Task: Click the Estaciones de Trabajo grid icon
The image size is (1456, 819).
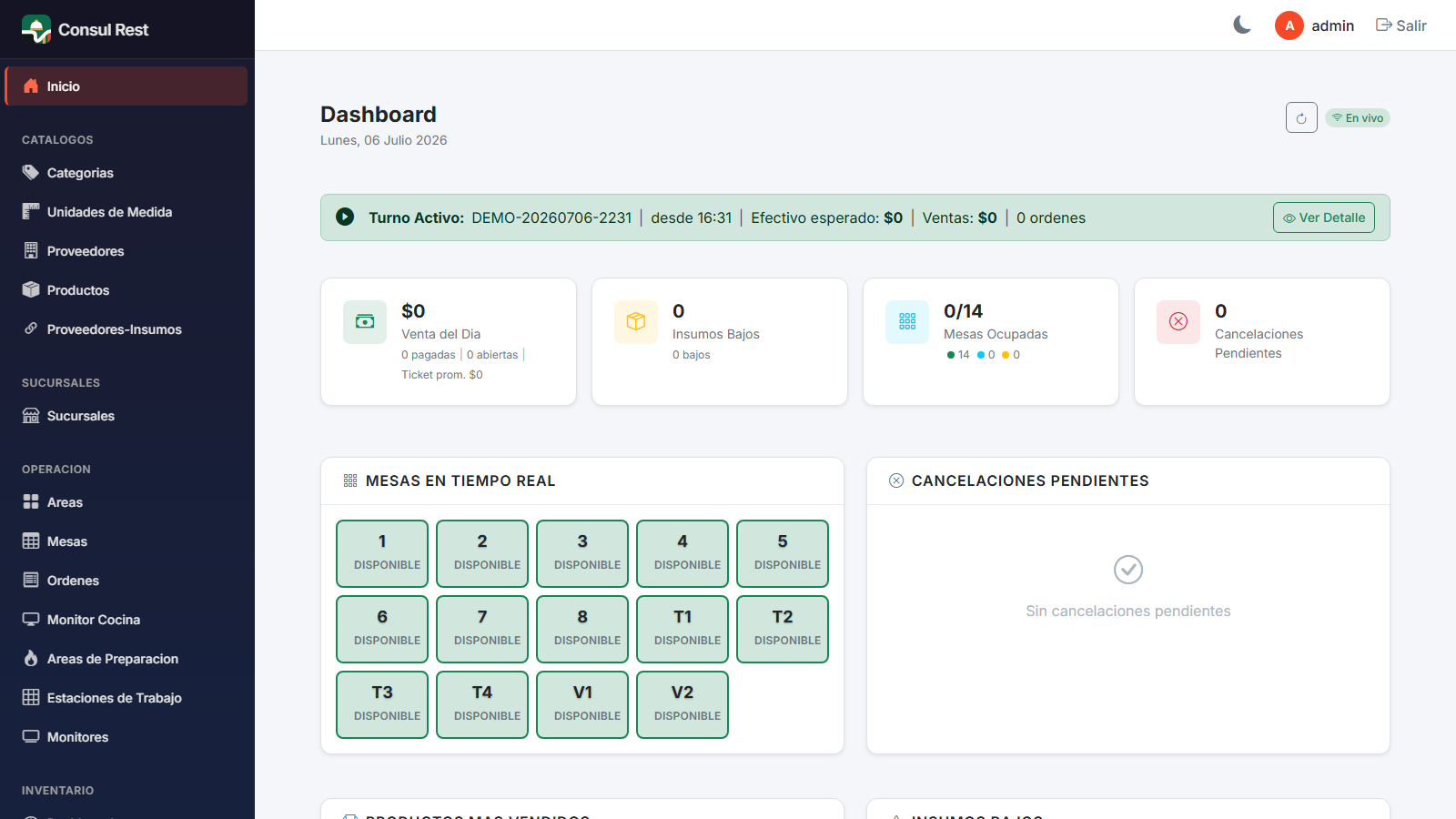Action: 31,697
